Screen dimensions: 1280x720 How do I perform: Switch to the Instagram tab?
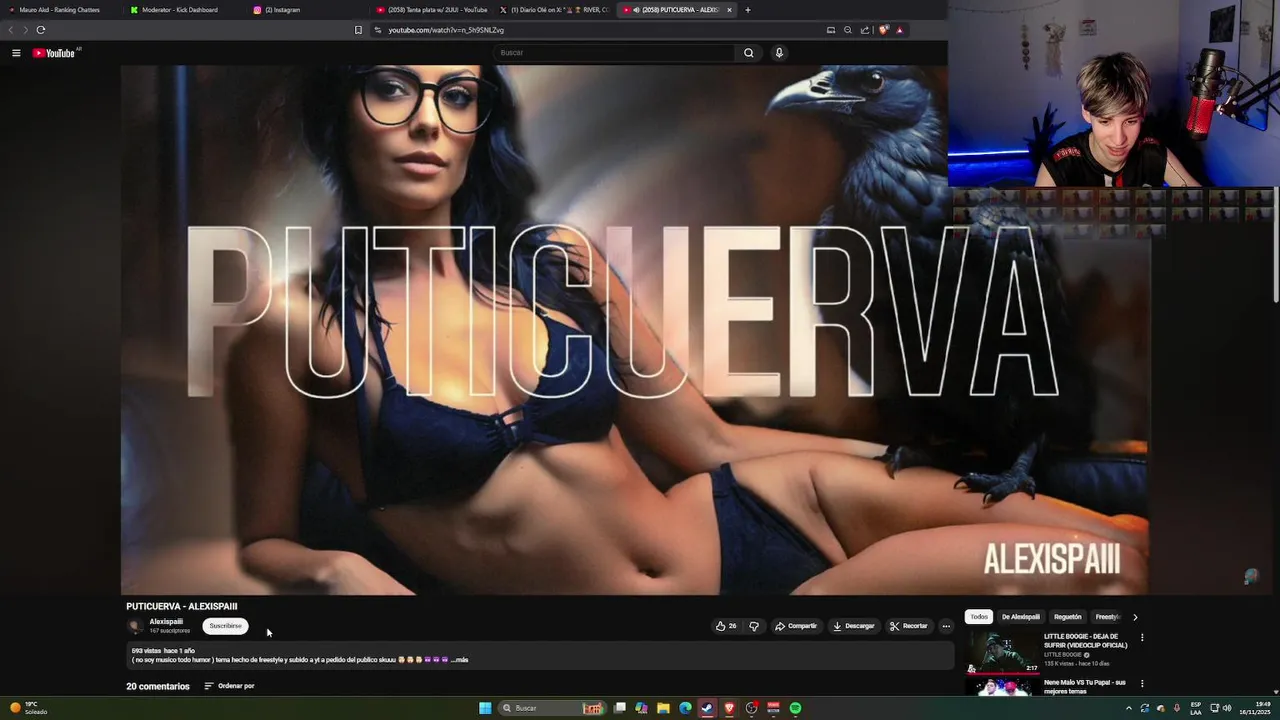(303, 10)
